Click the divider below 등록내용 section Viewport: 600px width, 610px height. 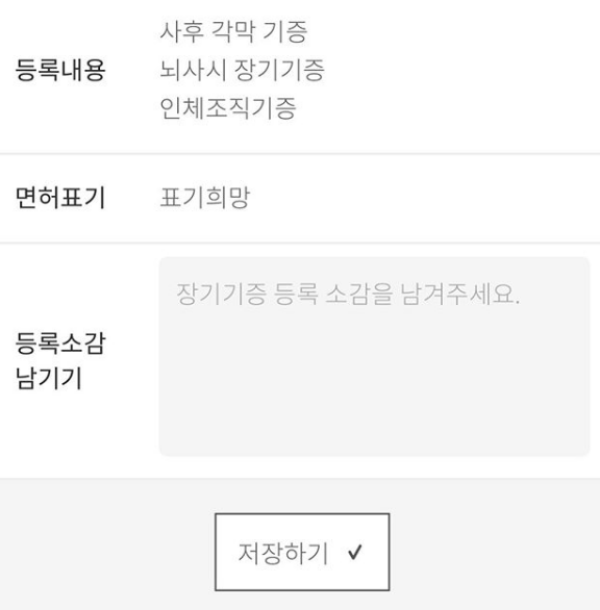click(300, 154)
